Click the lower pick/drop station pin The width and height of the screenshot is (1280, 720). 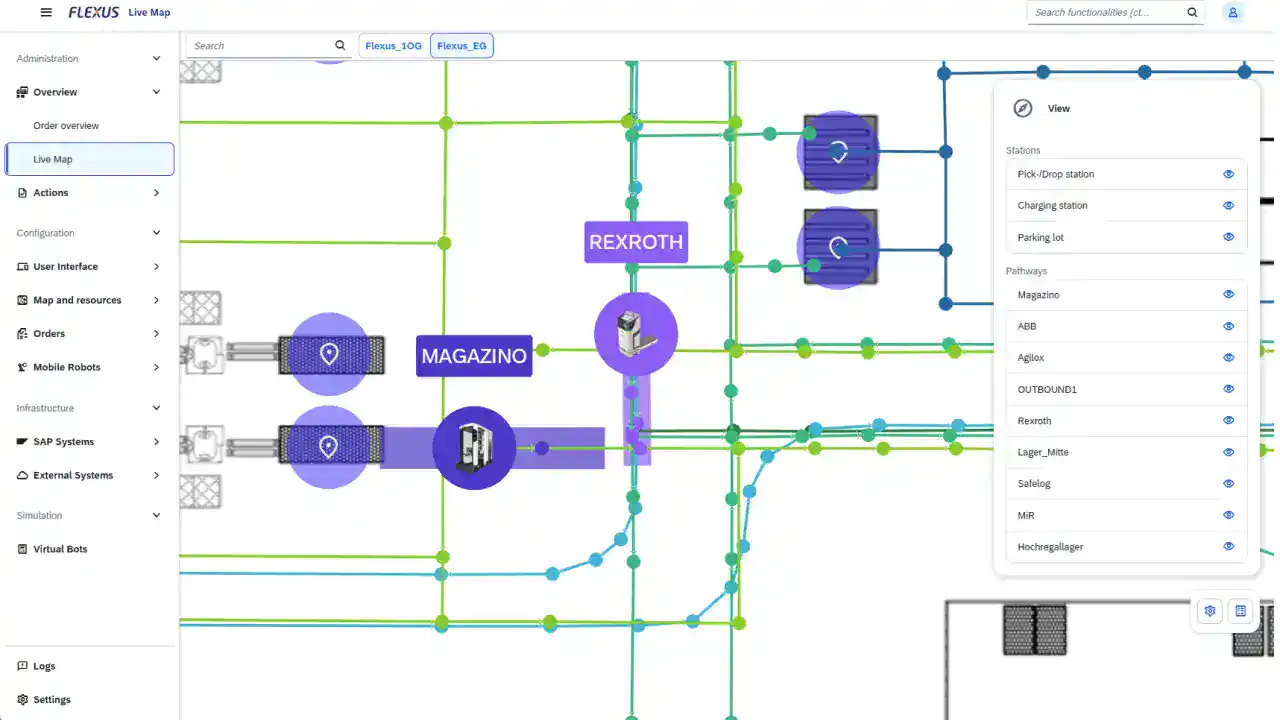328,447
